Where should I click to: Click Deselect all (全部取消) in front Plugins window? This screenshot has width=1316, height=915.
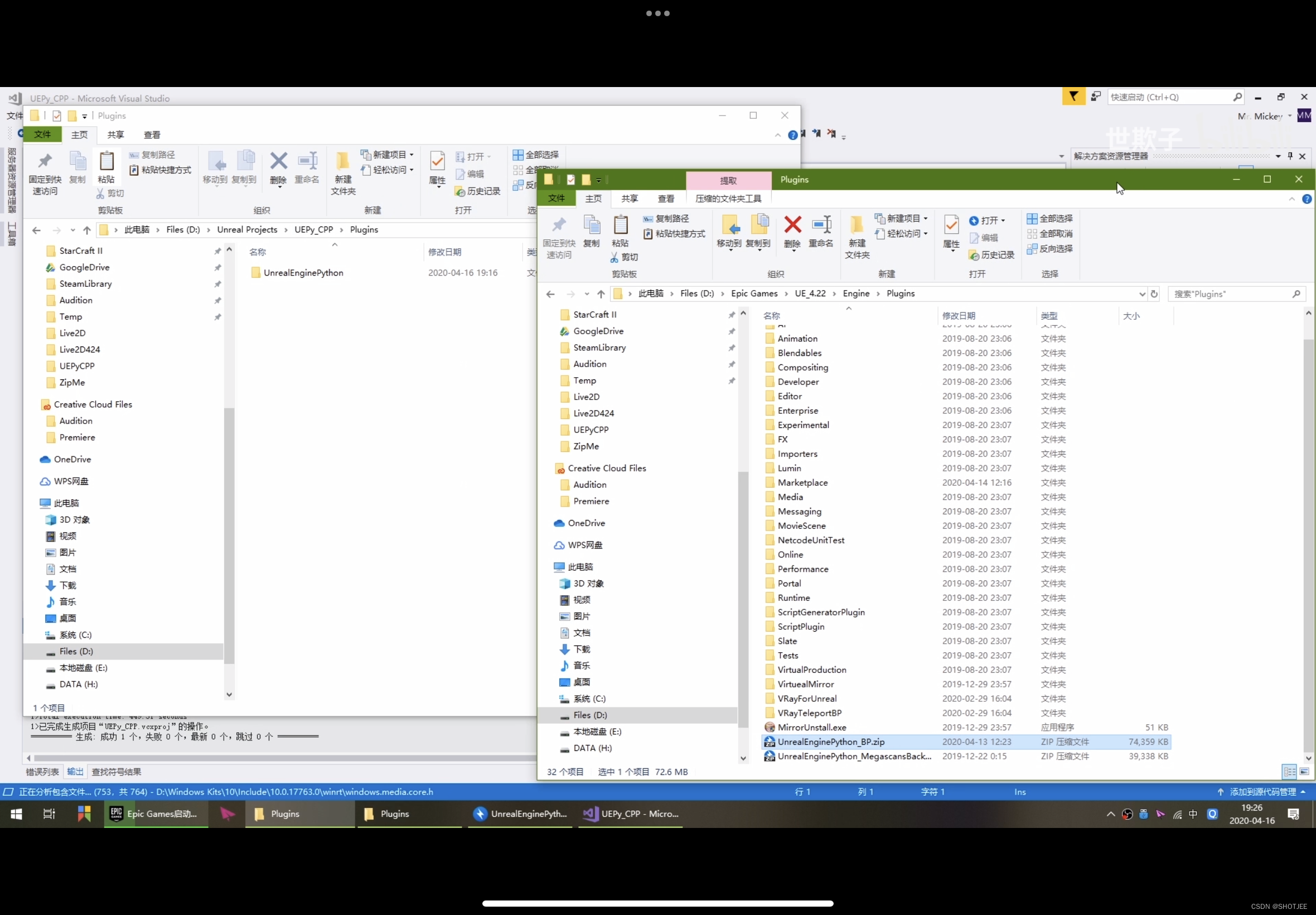[1049, 233]
